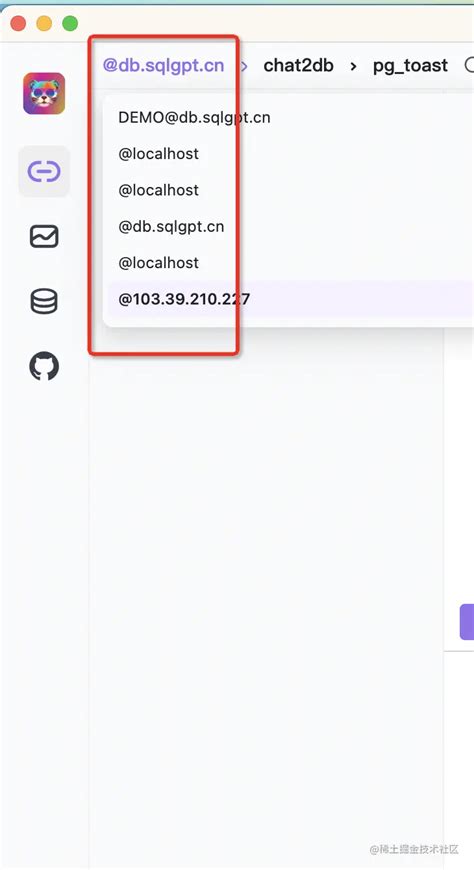
Task: Click the chevron between chat2db and pg_toast
Action: click(354, 66)
